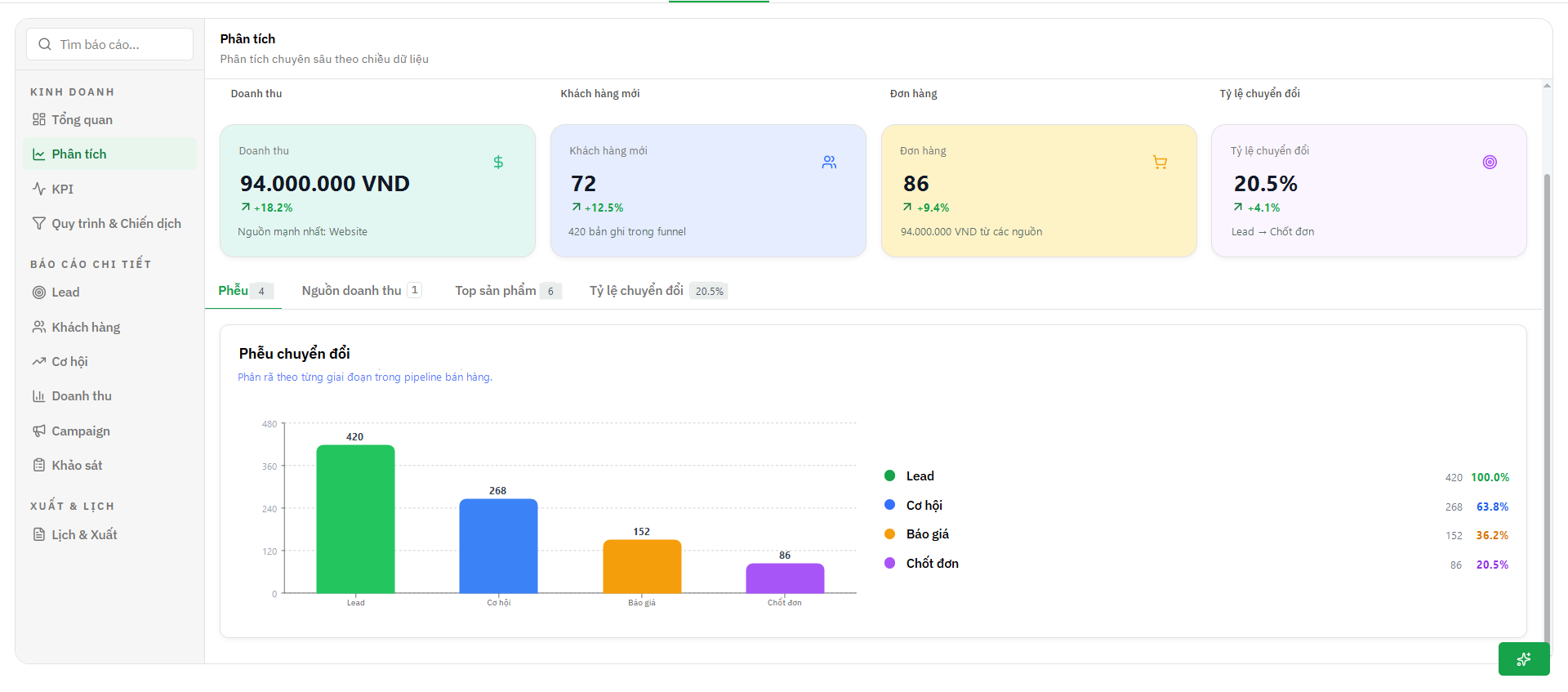1568x692 pixels.
Task: Open Tổng quan in the sidebar
Action: click(110, 119)
